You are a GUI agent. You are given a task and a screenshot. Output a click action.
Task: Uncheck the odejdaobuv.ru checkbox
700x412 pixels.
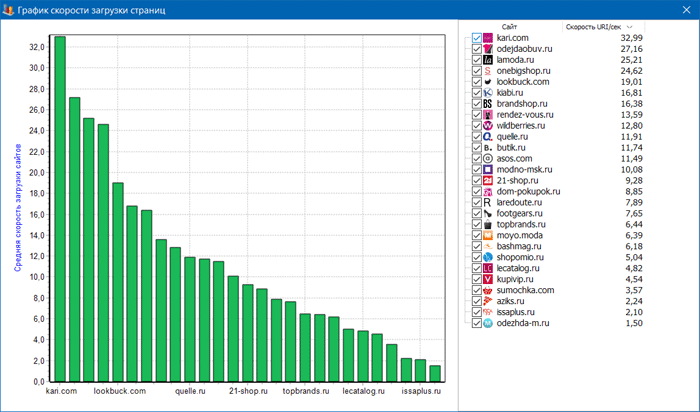click(476, 49)
